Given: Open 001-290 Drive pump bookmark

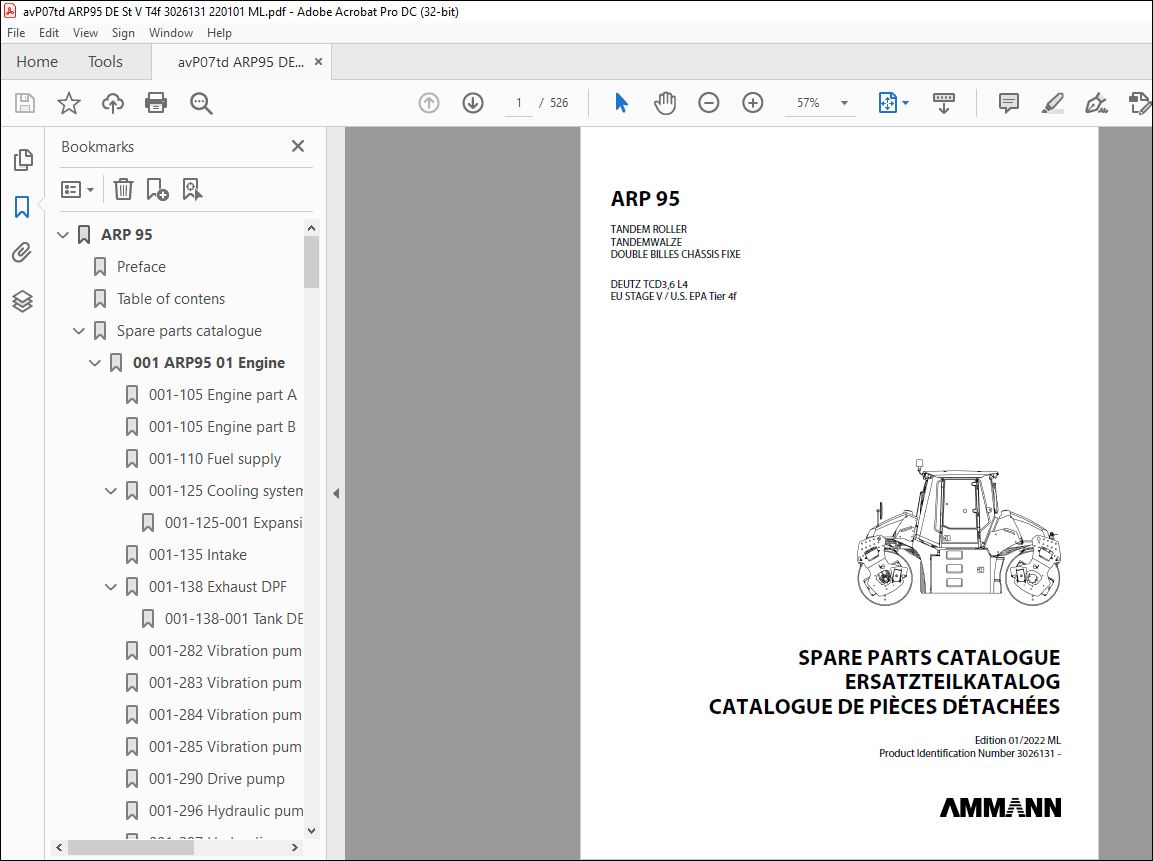Looking at the screenshot, I should coord(217,779).
